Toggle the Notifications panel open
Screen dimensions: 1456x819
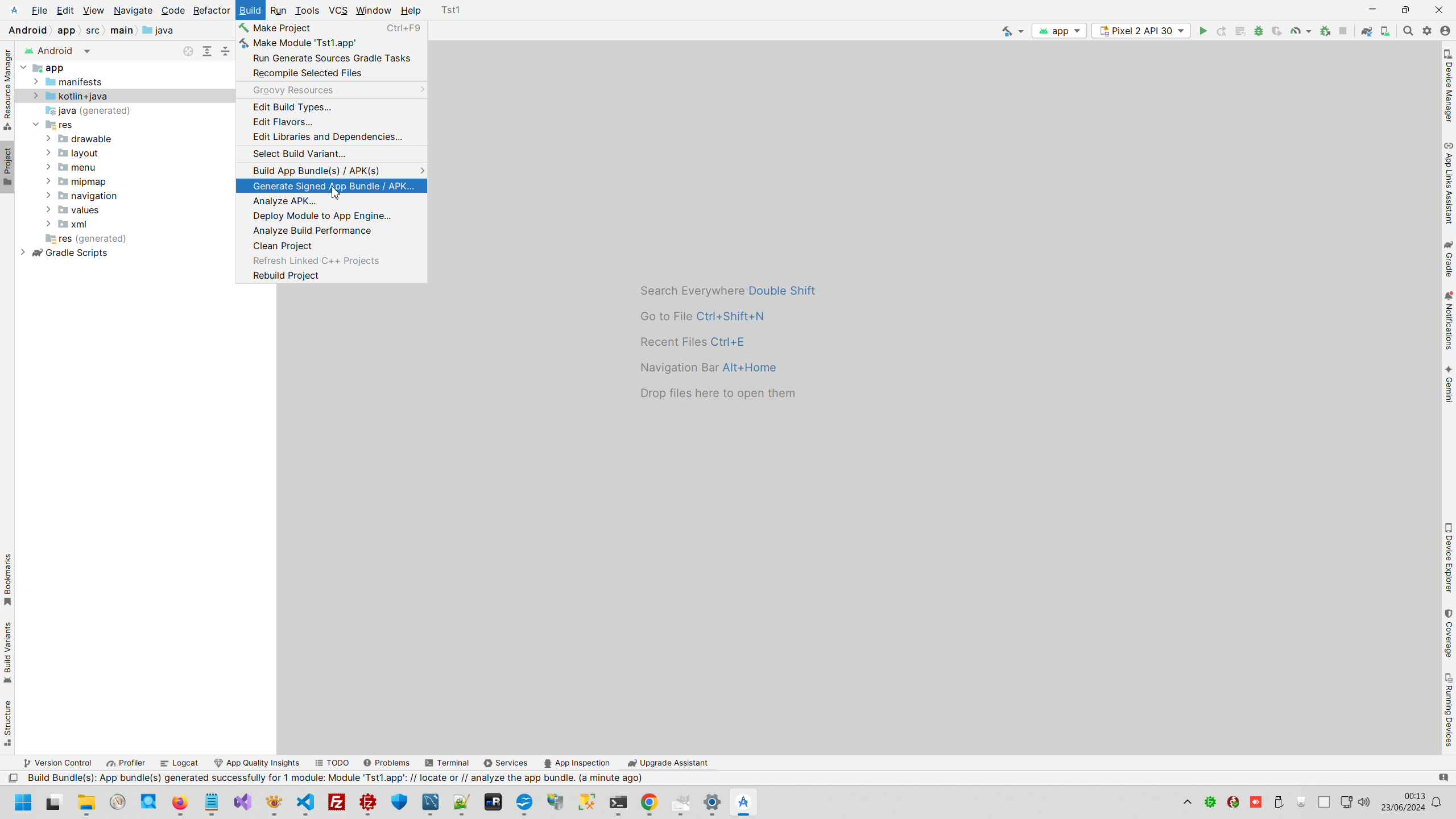[1449, 321]
